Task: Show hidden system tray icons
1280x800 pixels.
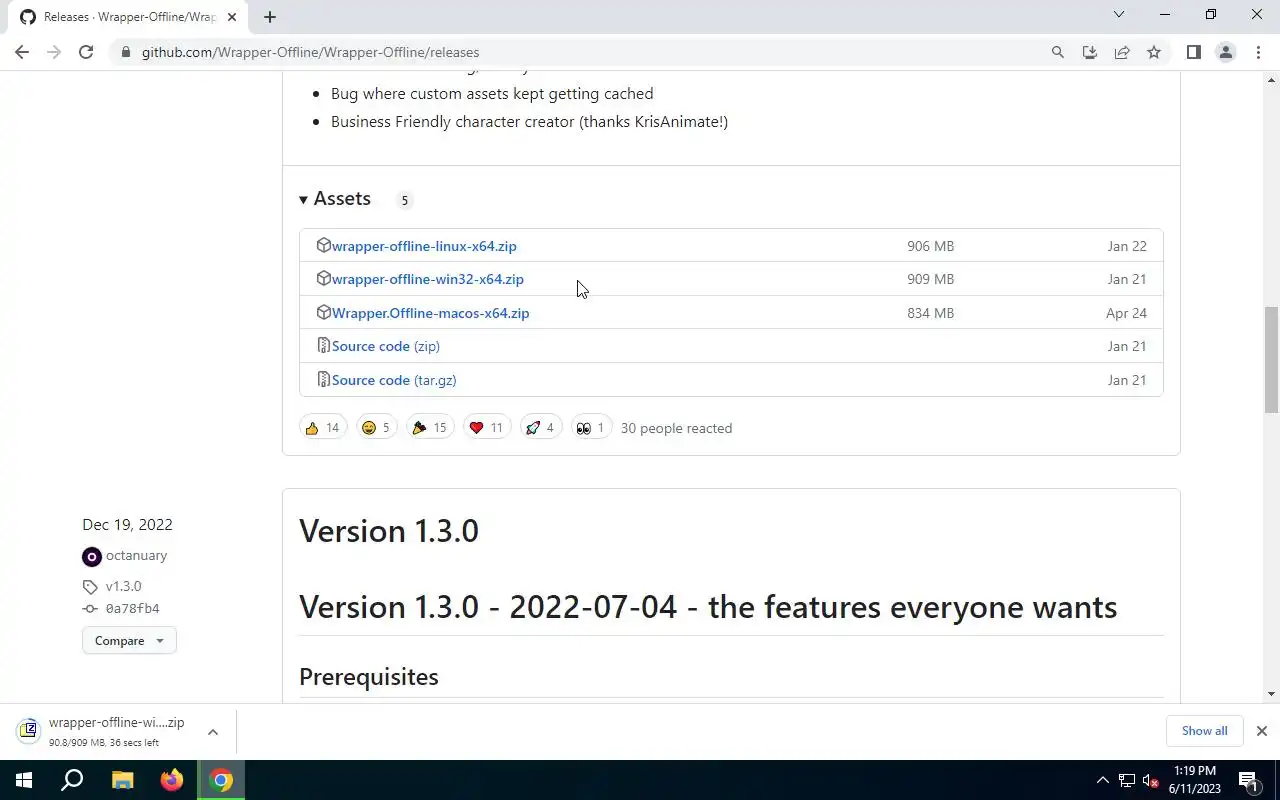Action: tap(1103, 780)
